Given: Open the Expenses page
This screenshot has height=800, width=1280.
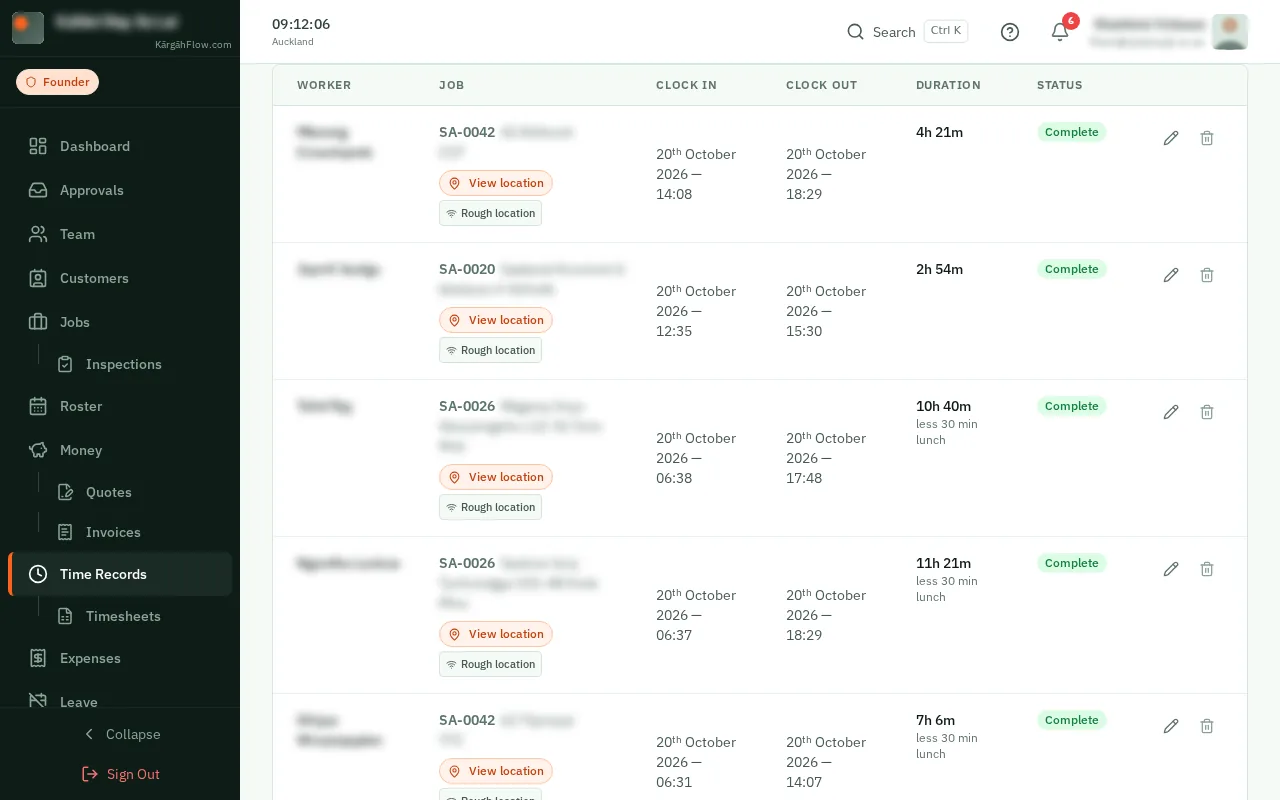Looking at the screenshot, I should click(120, 658).
